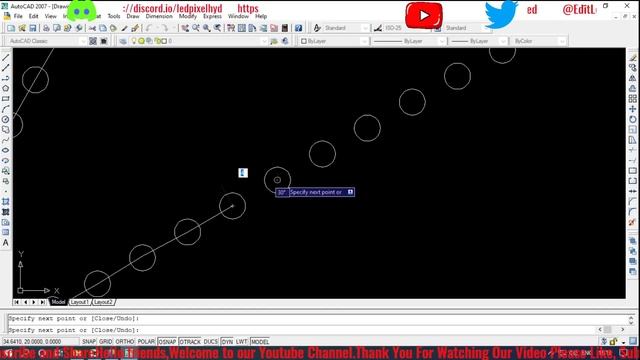Open the Dimension menu
The width and height of the screenshot is (640, 360).
pos(159,16)
